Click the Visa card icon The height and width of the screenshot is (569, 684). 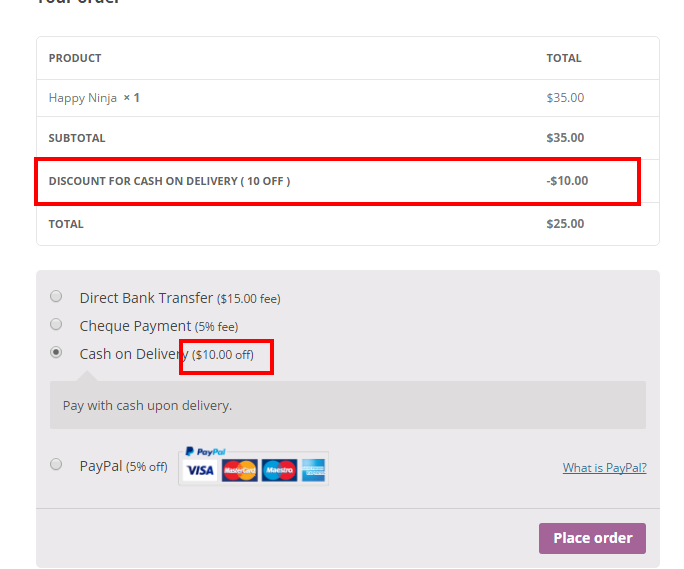(x=200, y=470)
